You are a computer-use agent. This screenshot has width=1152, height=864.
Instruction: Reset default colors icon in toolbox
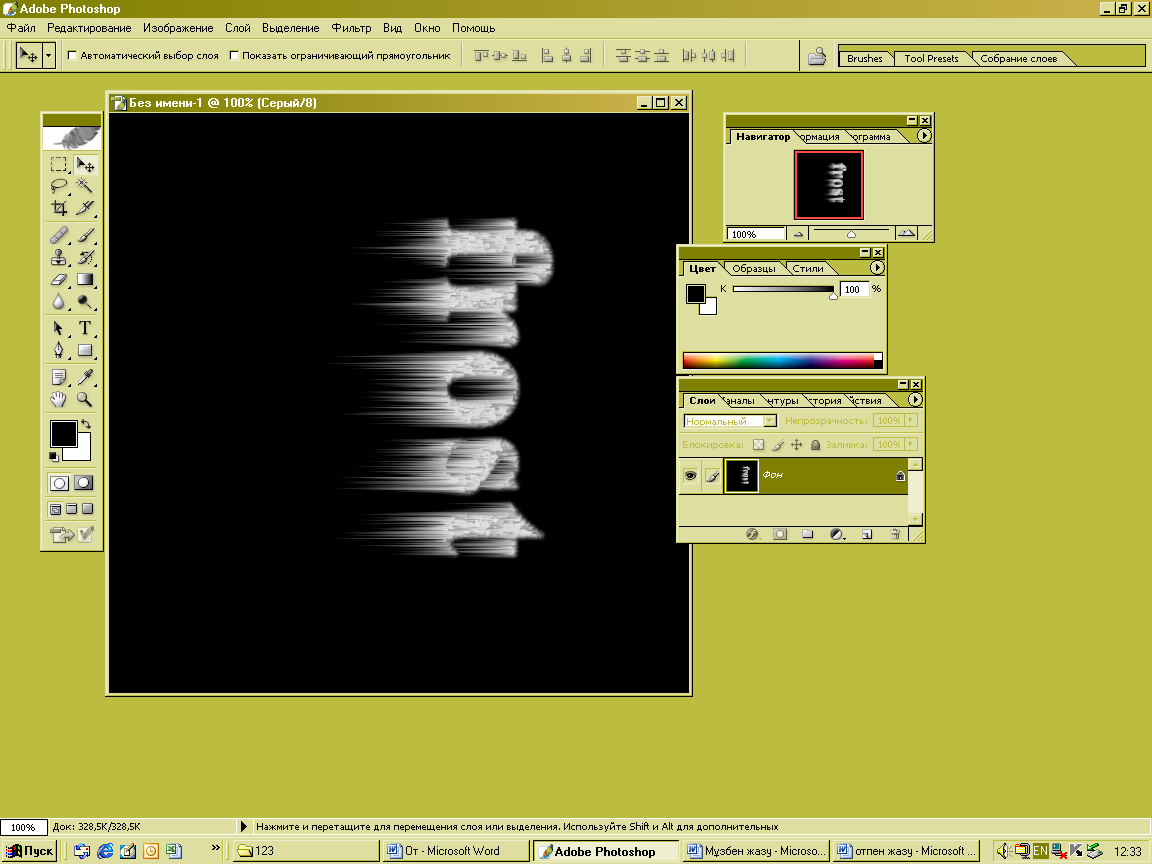(54, 457)
